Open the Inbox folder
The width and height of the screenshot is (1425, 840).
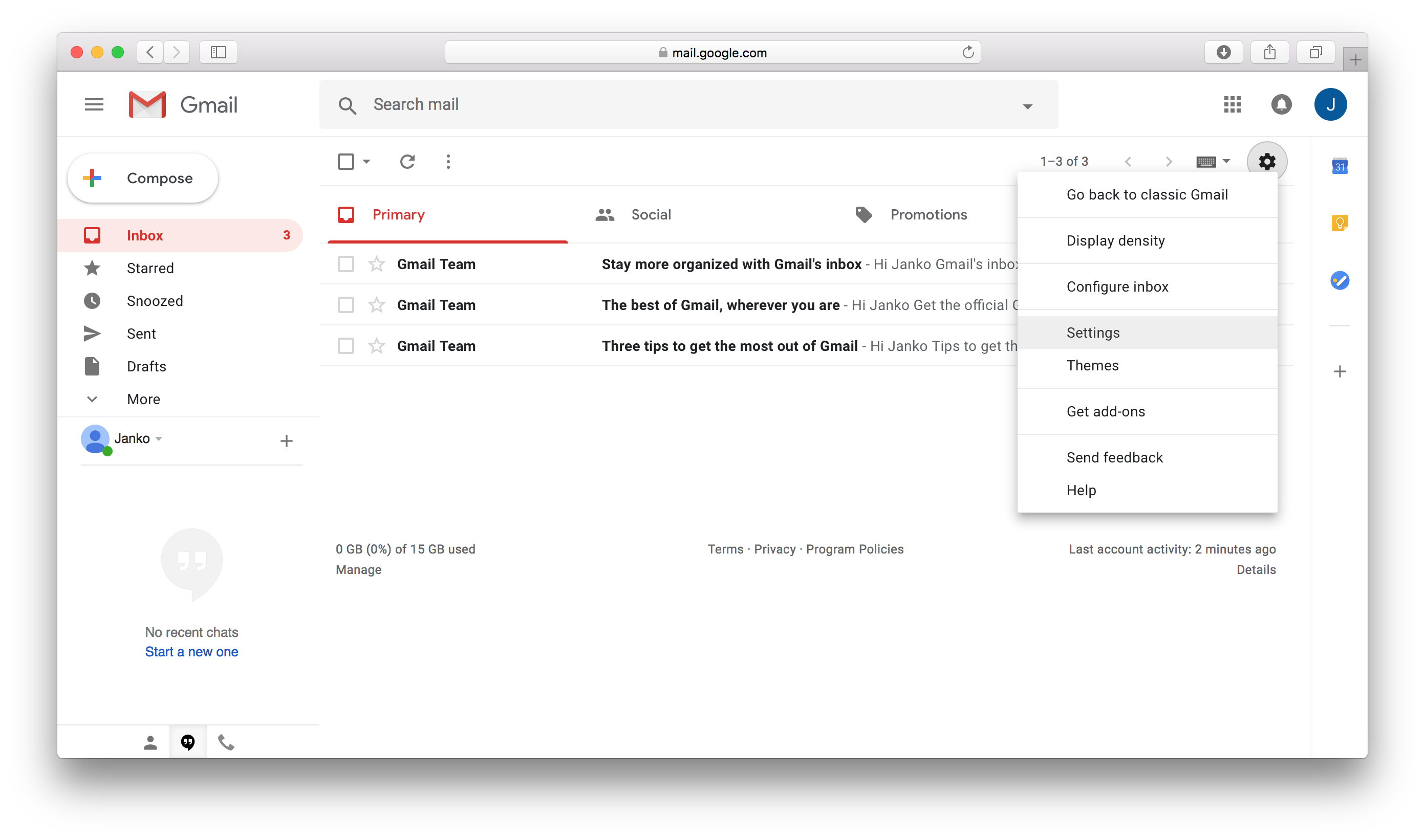point(180,235)
